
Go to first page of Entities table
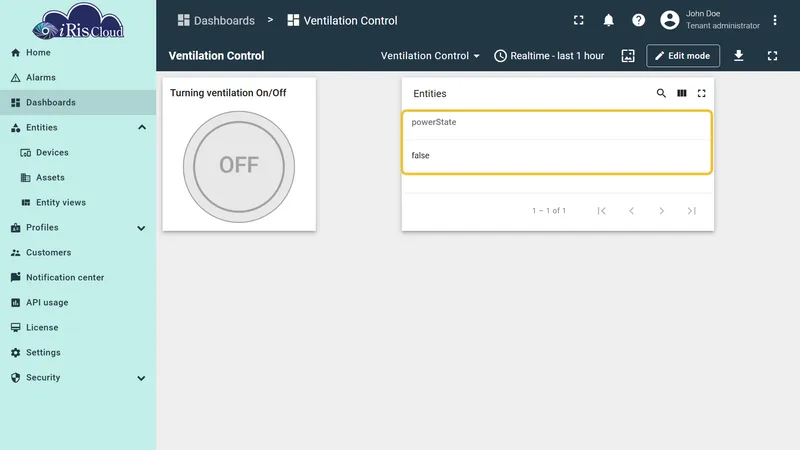click(x=602, y=211)
